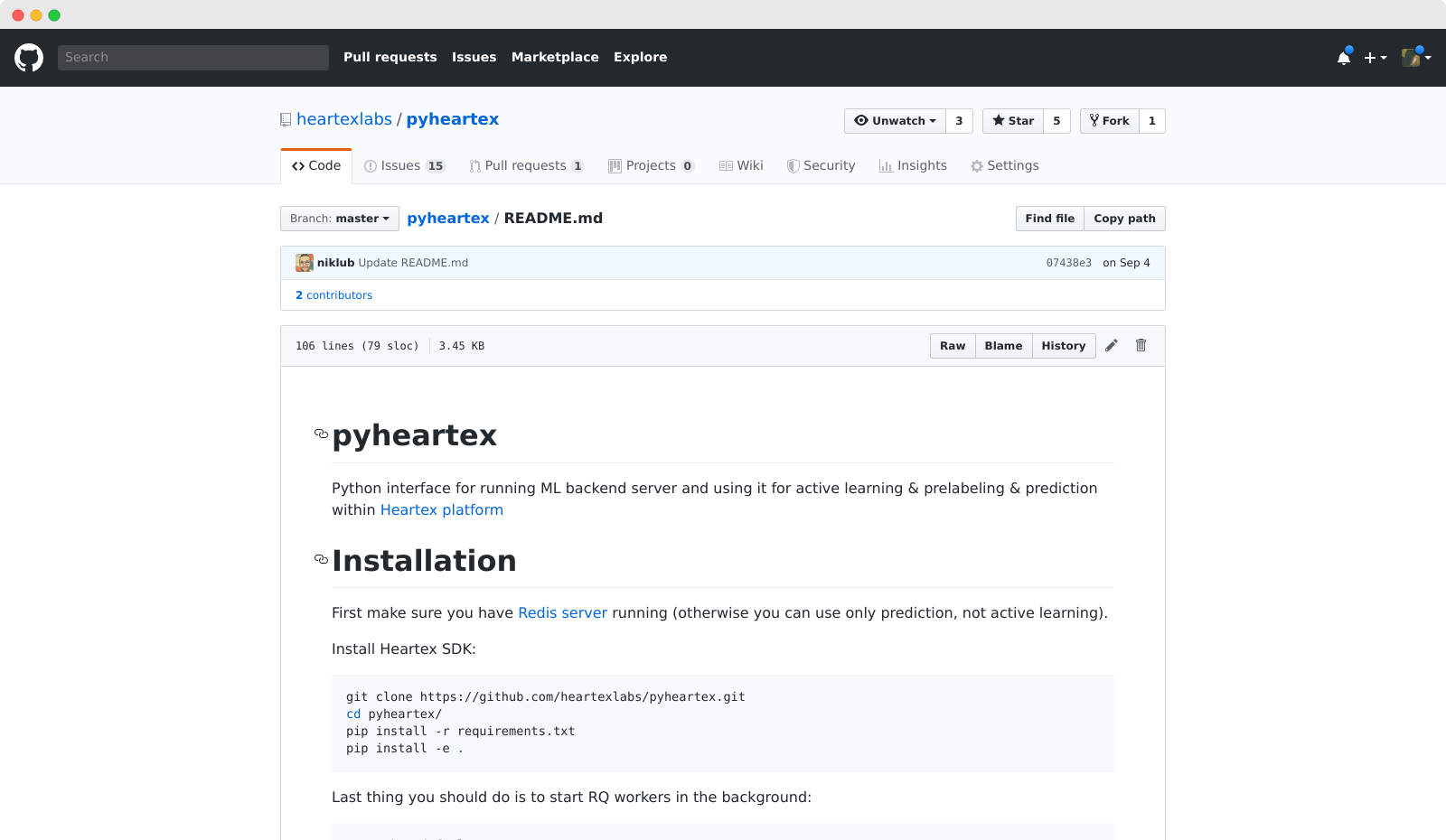This screenshot has width=1446, height=840.
Task: Click niklub's avatar in the commit row
Action: click(x=305, y=263)
